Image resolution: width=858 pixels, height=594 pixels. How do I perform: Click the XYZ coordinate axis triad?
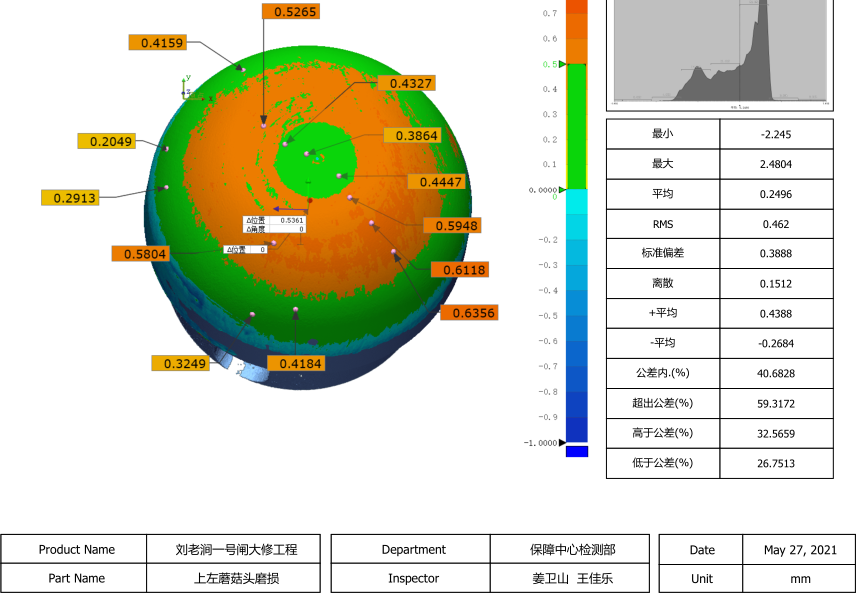(x=186, y=88)
